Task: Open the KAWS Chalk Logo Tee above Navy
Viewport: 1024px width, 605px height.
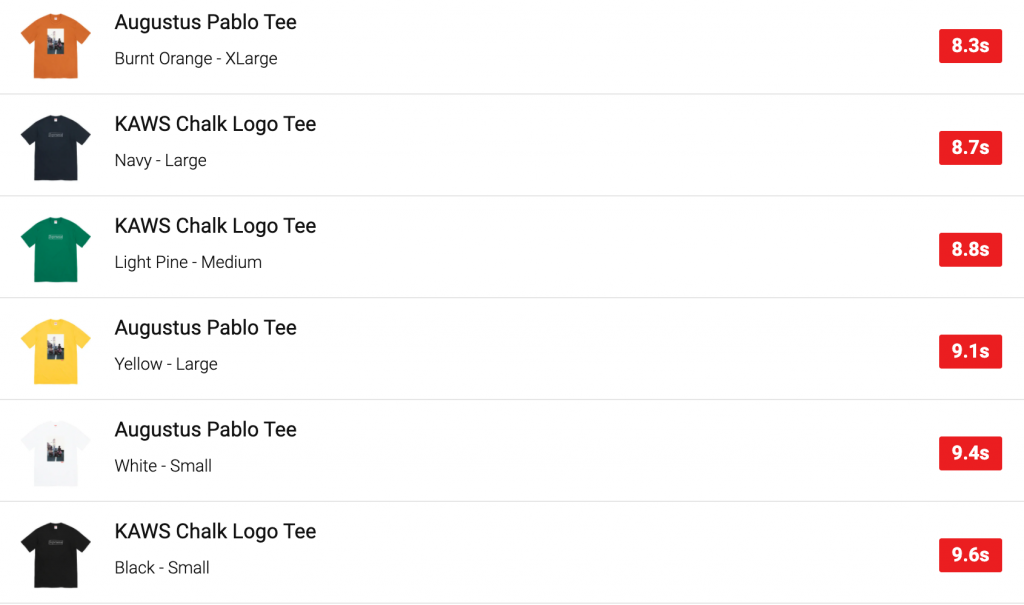Action: 215,124
